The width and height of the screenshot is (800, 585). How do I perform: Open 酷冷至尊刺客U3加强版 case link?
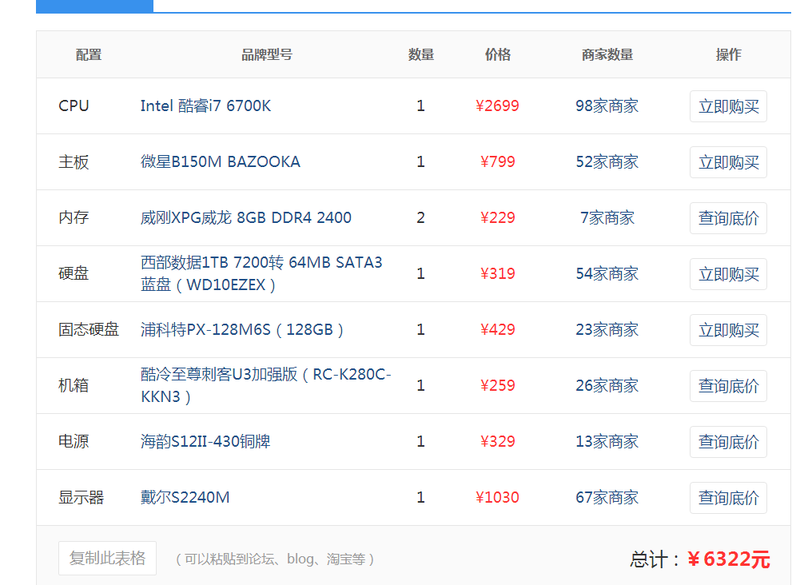click(x=266, y=385)
